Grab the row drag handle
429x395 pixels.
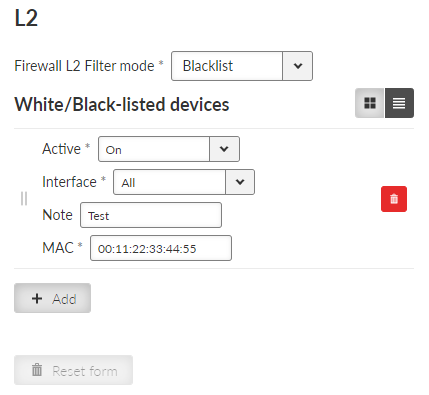click(24, 199)
